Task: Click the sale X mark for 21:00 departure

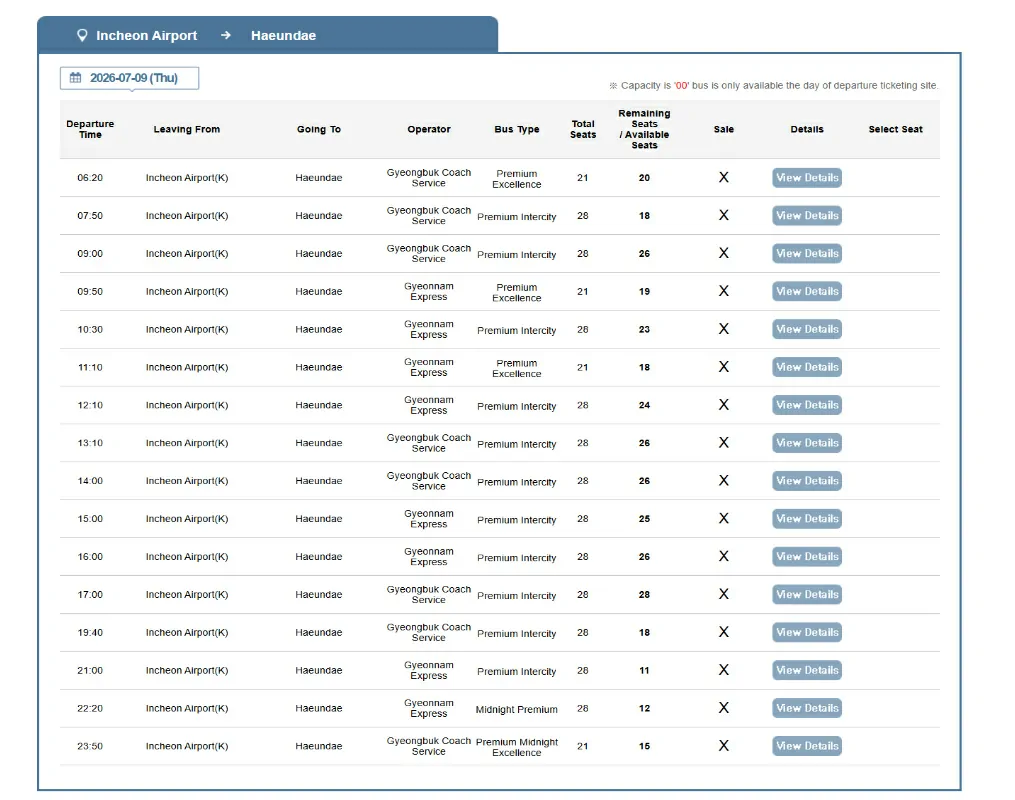Action: pyautogui.click(x=724, y=670)
